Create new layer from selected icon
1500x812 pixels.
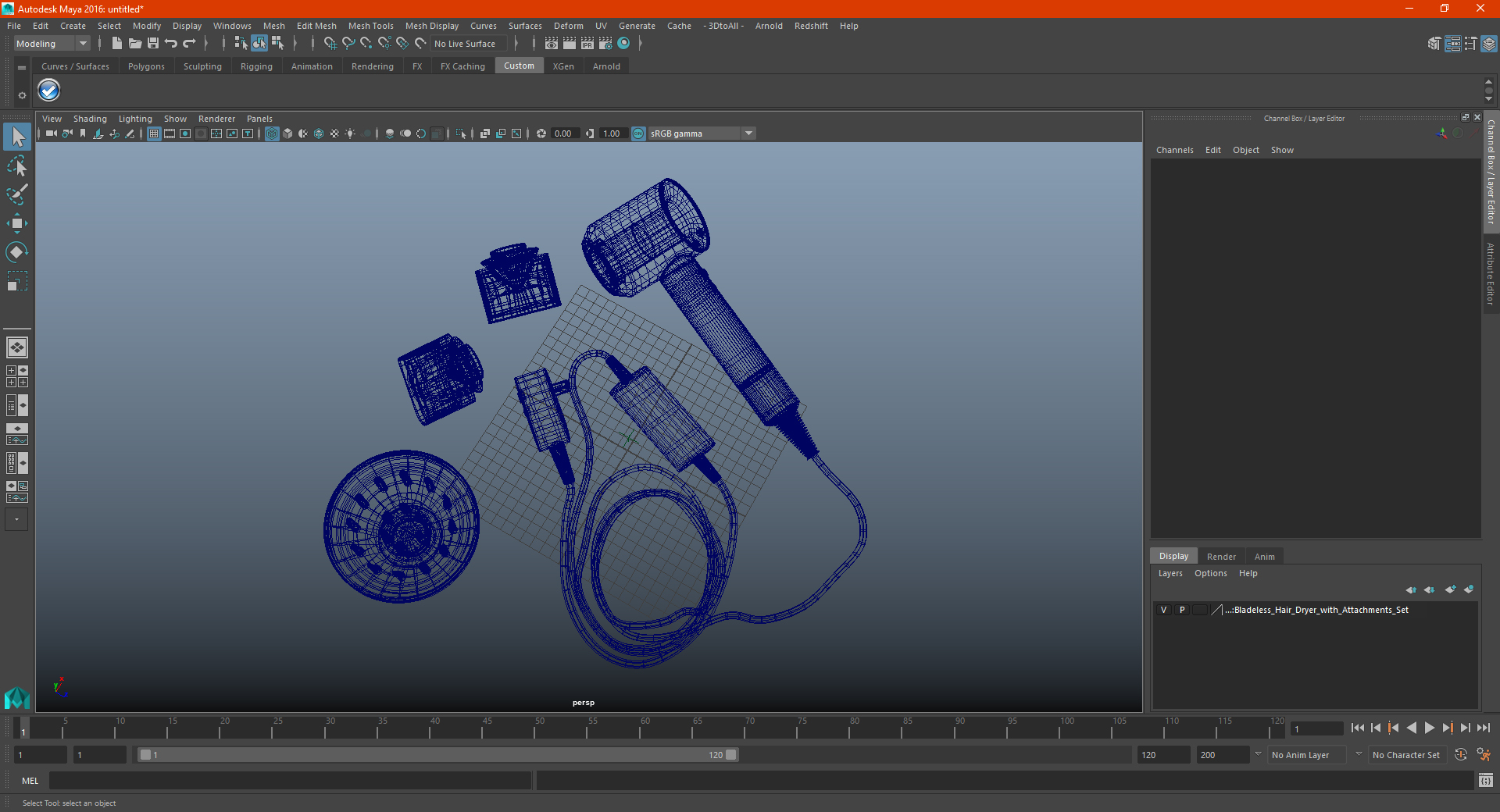tap(1469, 589)
